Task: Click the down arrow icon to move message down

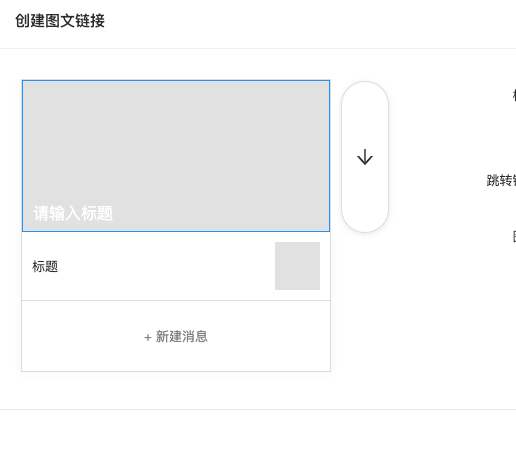Action: 365,157
